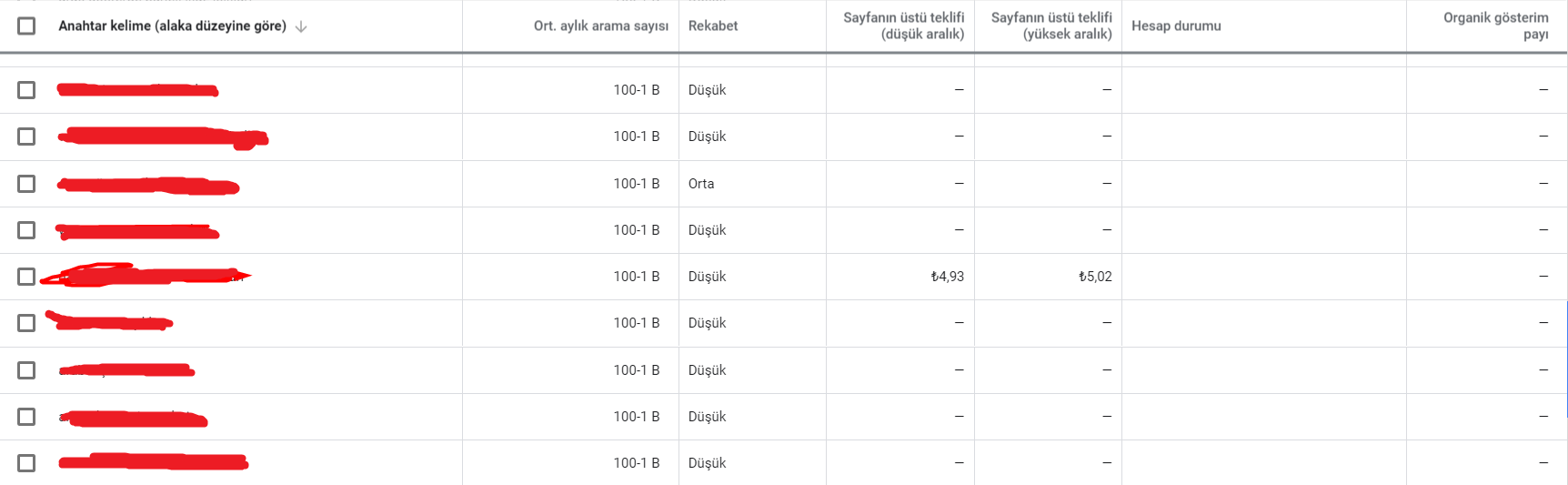1568x485 pixels.
Task: Click the Anahtar kelime (alaka düzeyine göre) header
Action: click(x=173, y=25)
